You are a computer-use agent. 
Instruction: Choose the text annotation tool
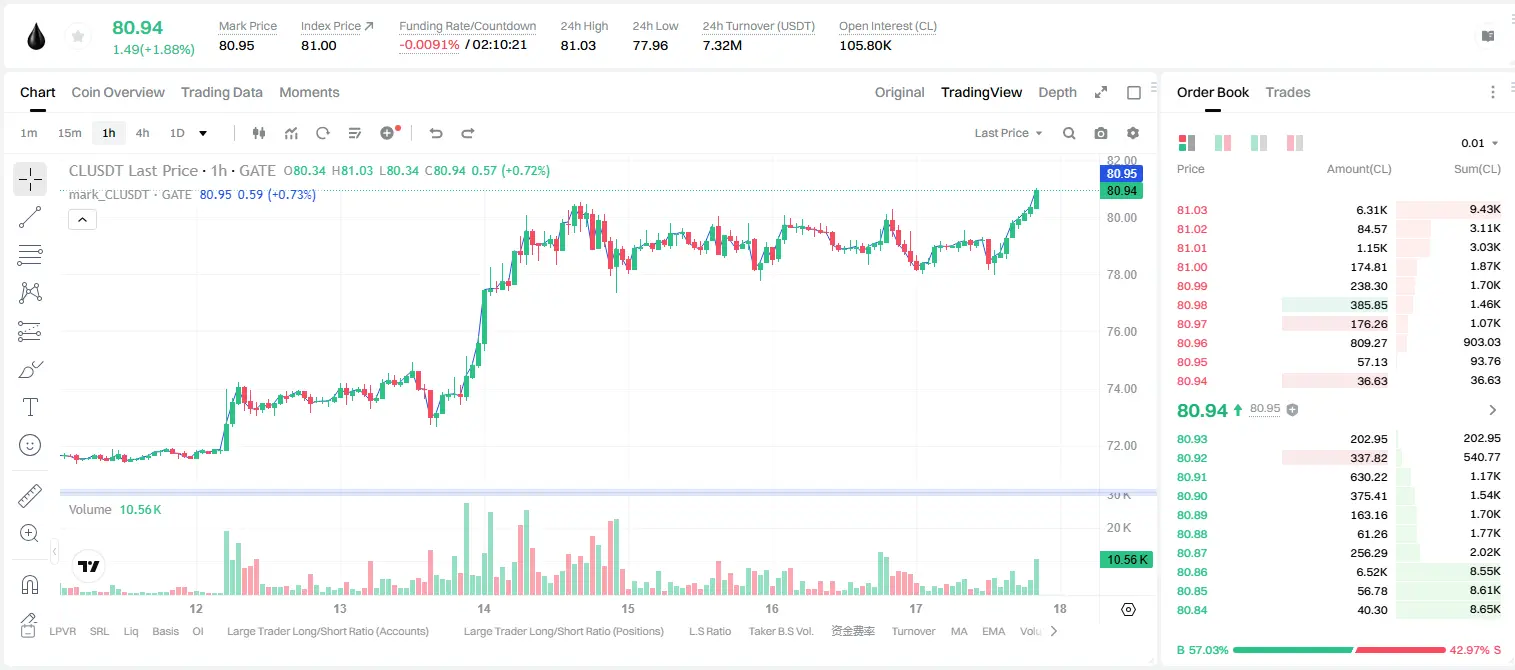[30, 407]
